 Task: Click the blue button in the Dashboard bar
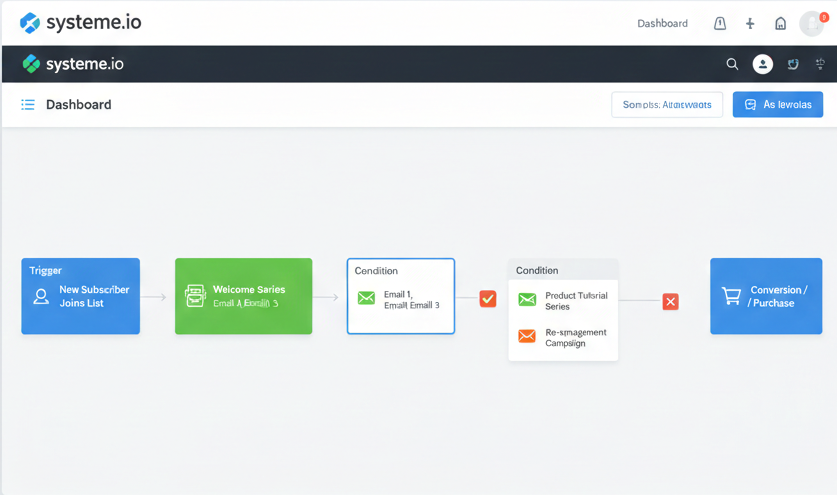point(778,105)
